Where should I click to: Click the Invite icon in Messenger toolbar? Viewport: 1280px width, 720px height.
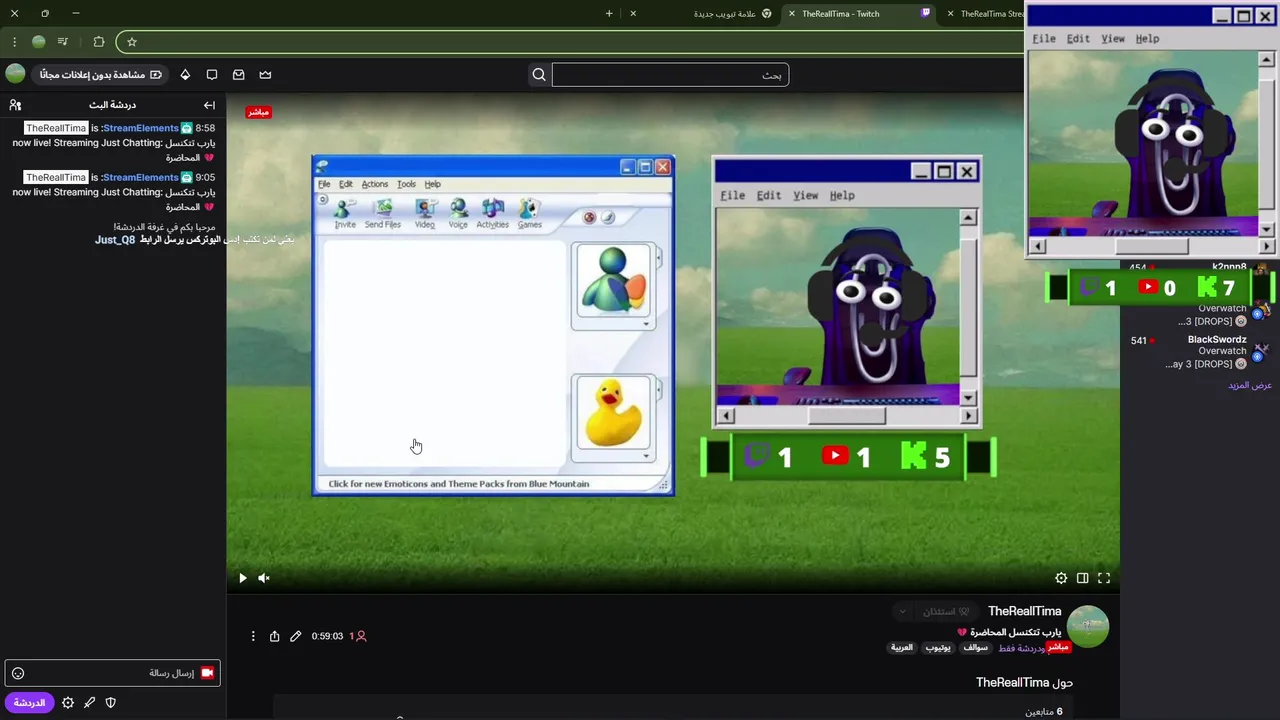(x=345, y=213)
